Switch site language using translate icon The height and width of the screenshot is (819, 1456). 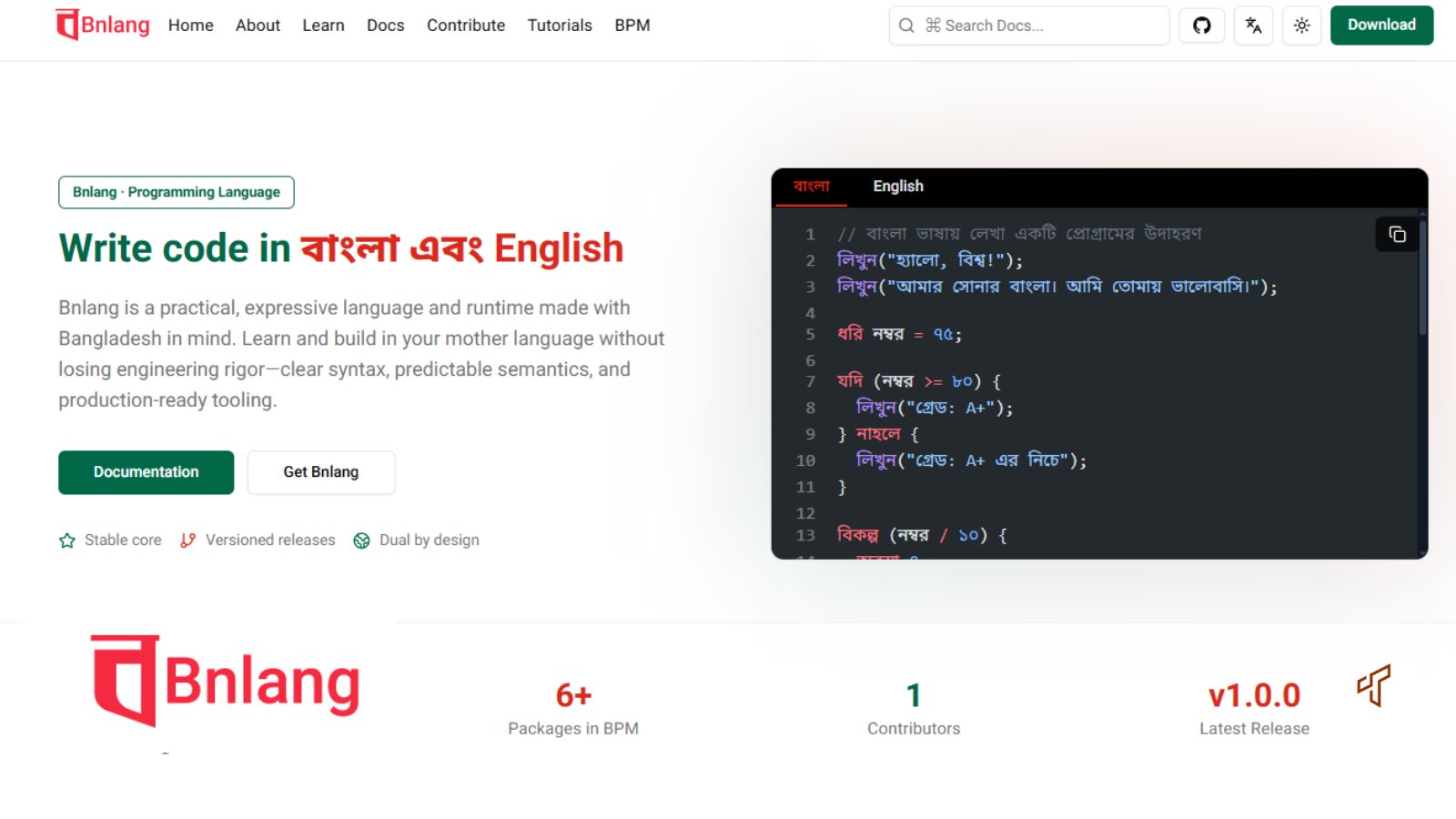[1253, 25]
